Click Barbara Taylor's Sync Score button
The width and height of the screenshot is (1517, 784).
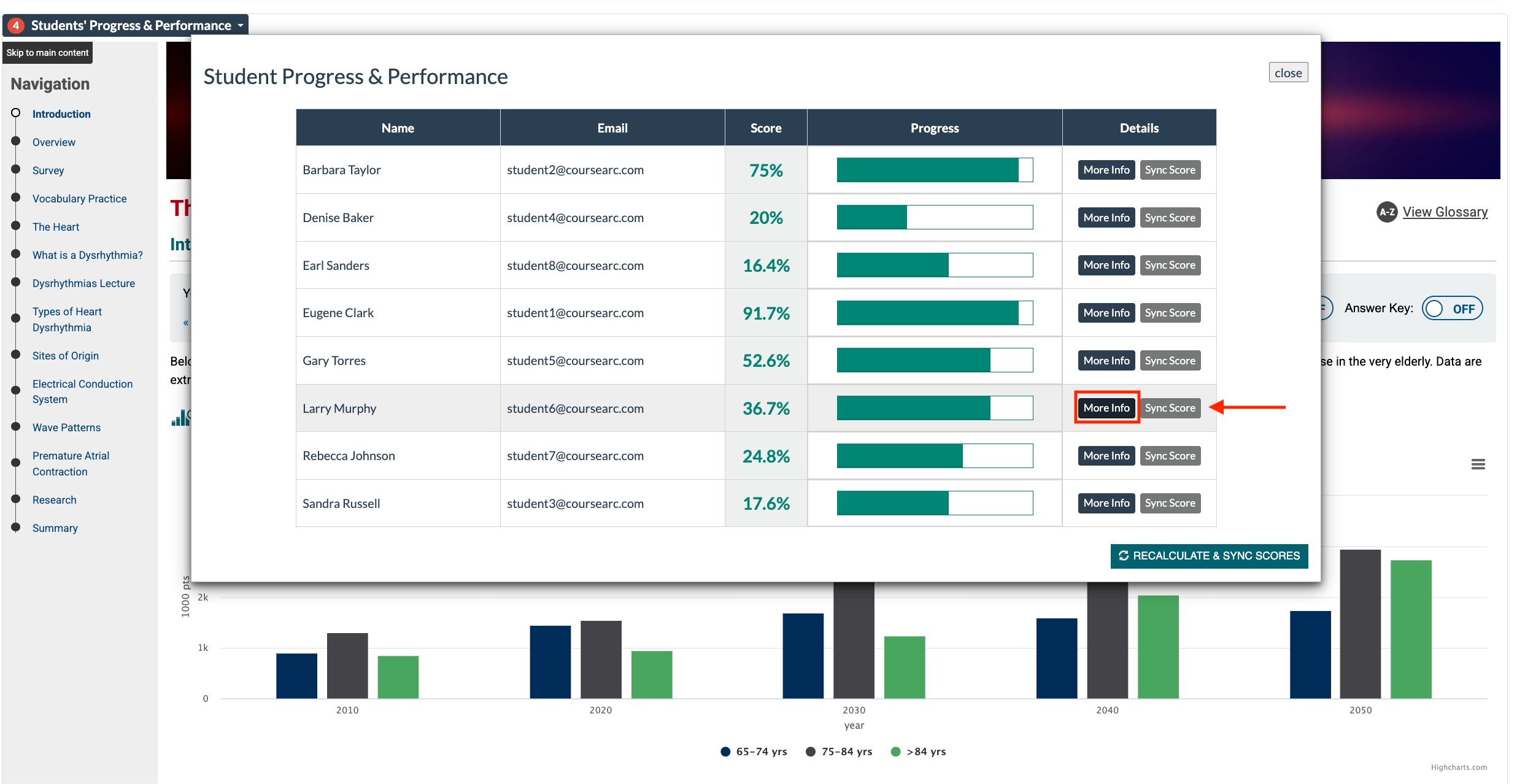click(1170, 170)
